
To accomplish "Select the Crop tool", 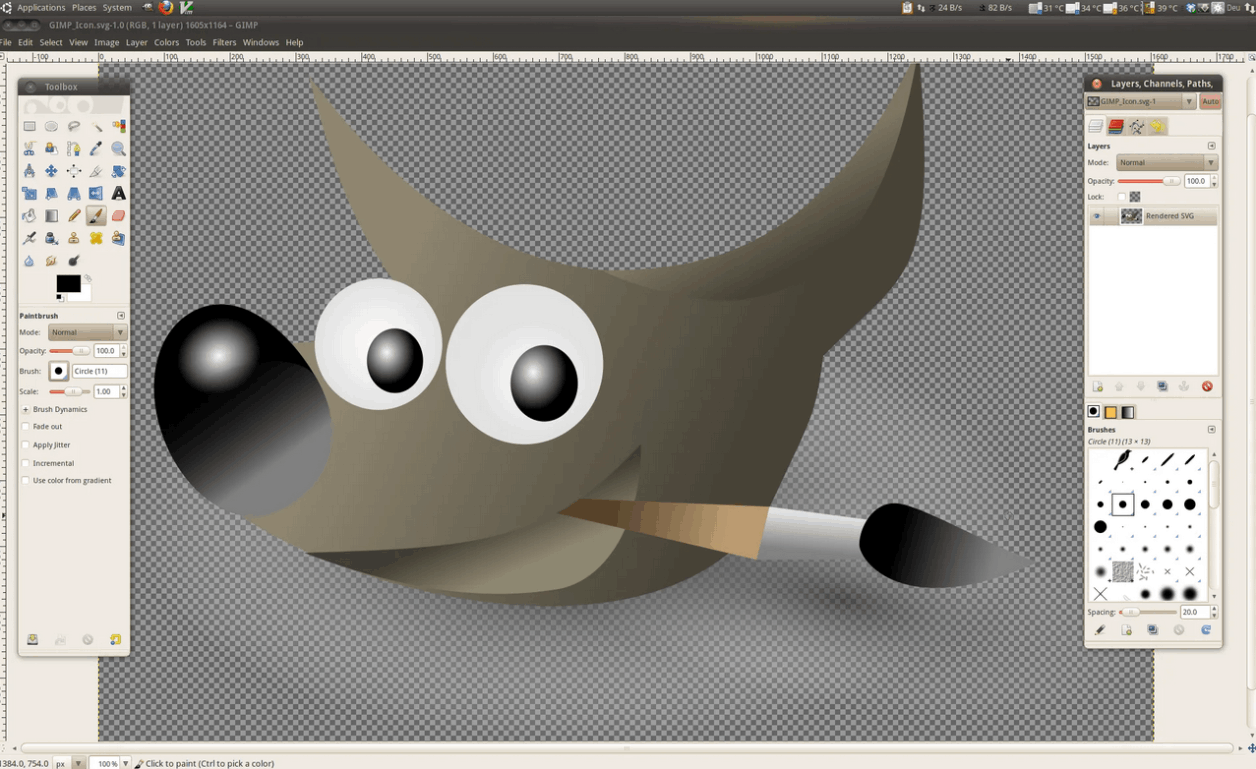I will pyautogui.click(x=96, y=171).
